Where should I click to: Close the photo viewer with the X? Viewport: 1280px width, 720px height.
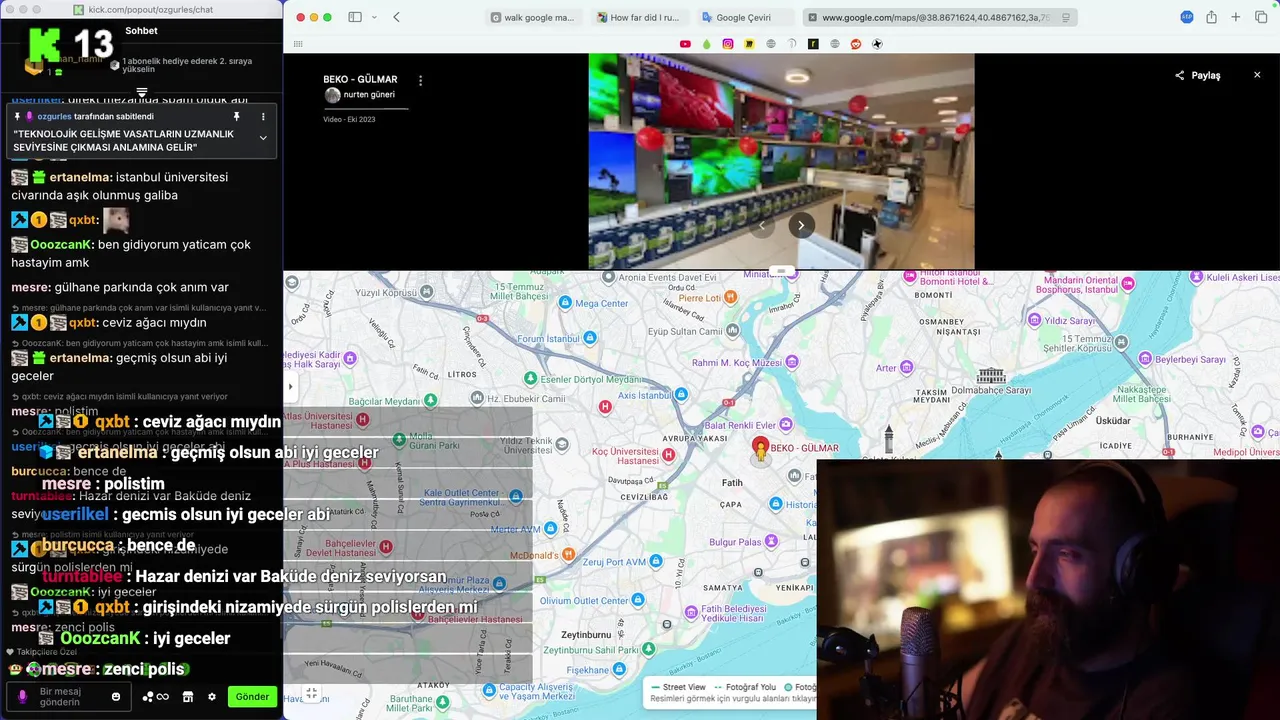pyautogui.click(x=1257, y=75)
